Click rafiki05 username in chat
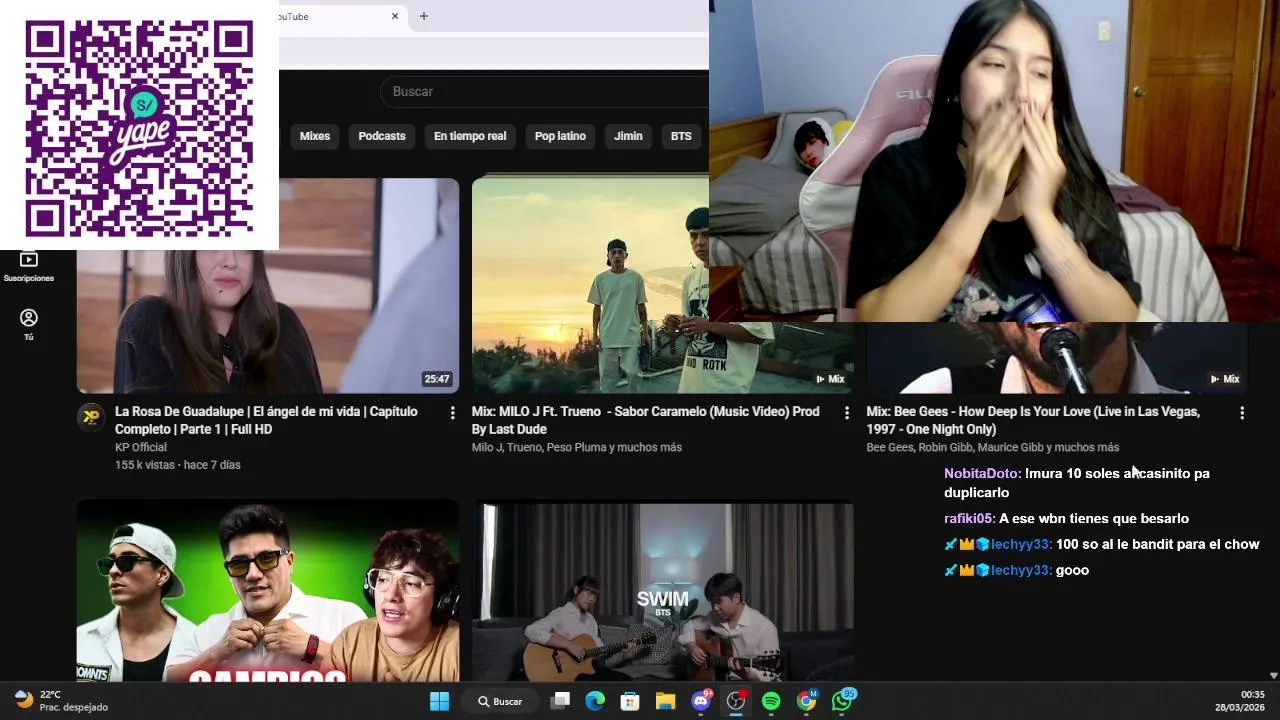 point(970,518)
